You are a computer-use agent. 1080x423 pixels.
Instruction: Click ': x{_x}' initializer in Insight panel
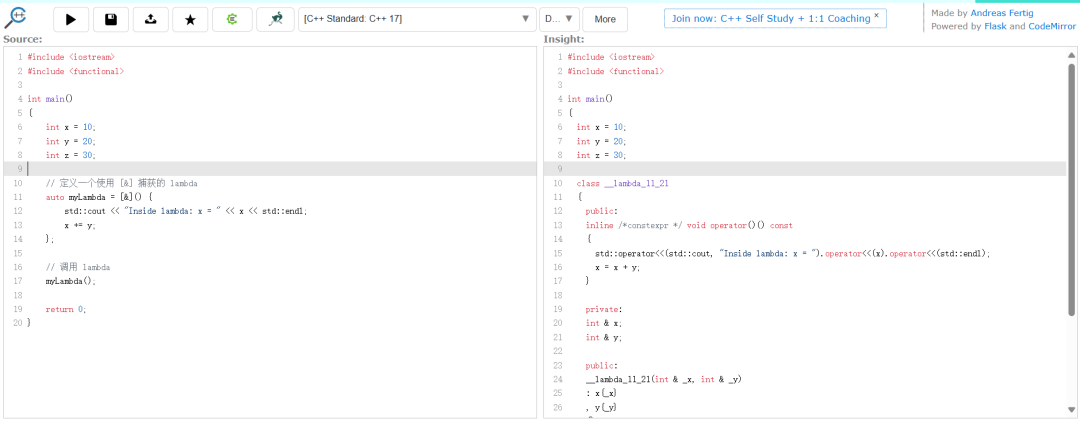tap(601, 393)
